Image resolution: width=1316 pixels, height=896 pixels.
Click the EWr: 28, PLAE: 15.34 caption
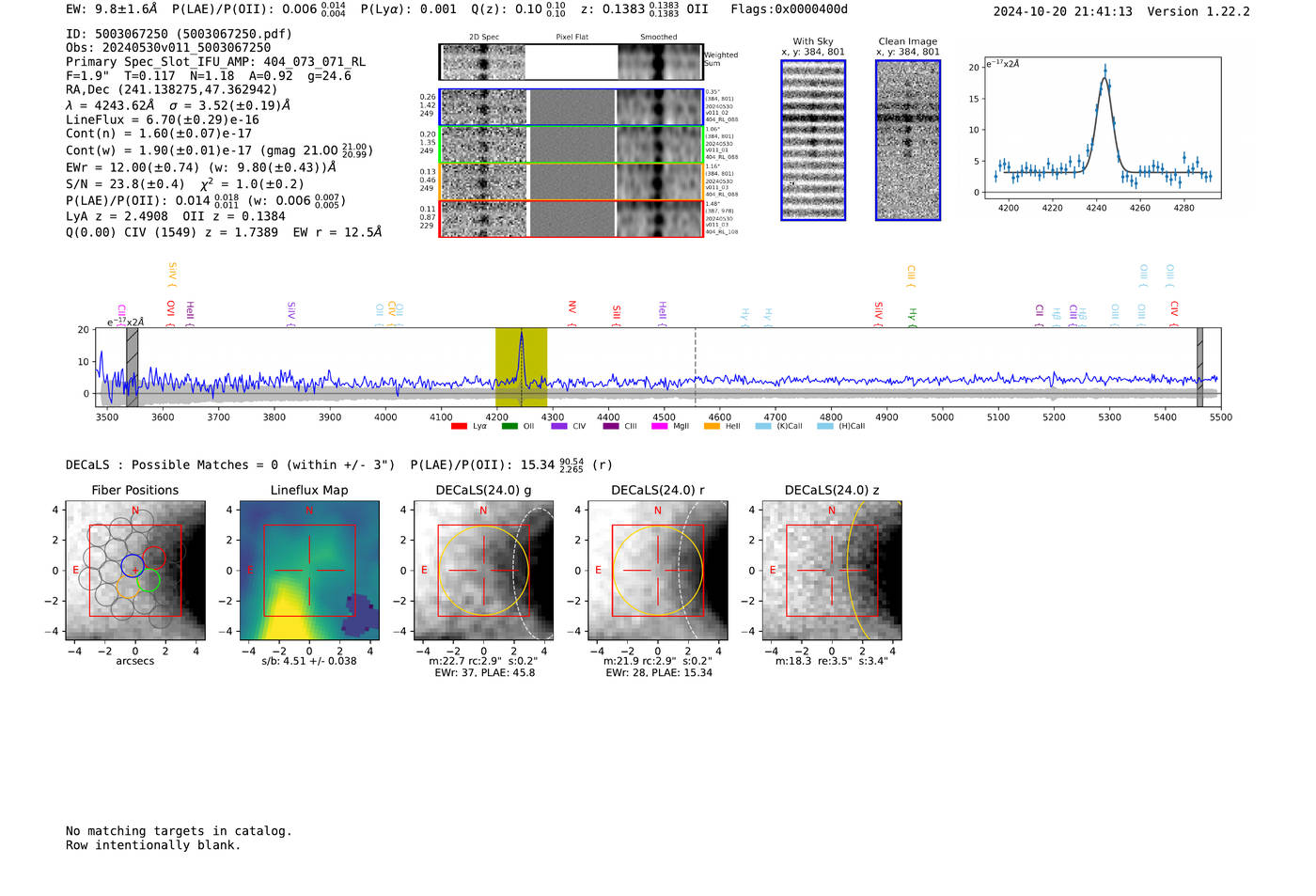coord(658,672)
